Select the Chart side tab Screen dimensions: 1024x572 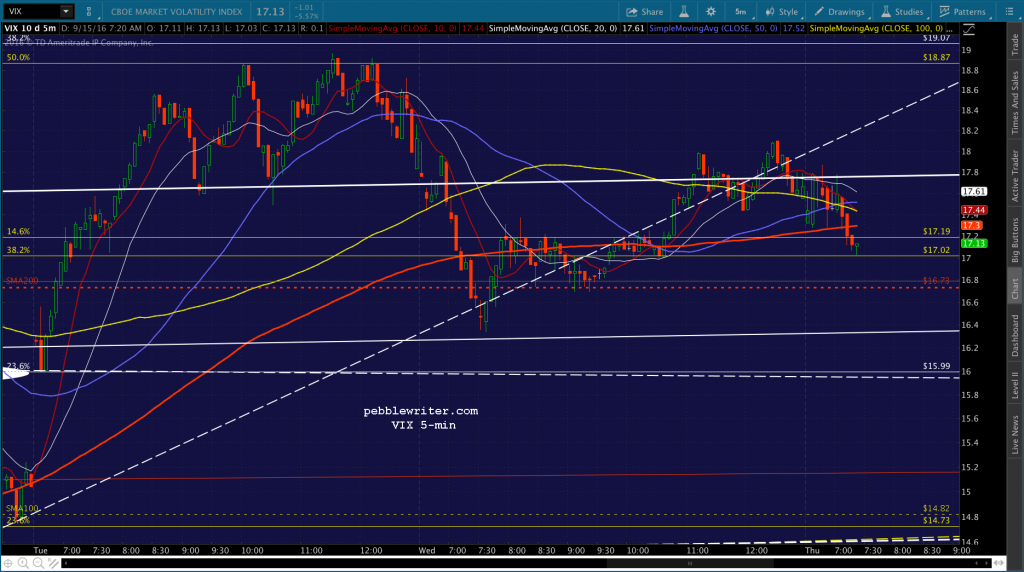coord(1015,289)
